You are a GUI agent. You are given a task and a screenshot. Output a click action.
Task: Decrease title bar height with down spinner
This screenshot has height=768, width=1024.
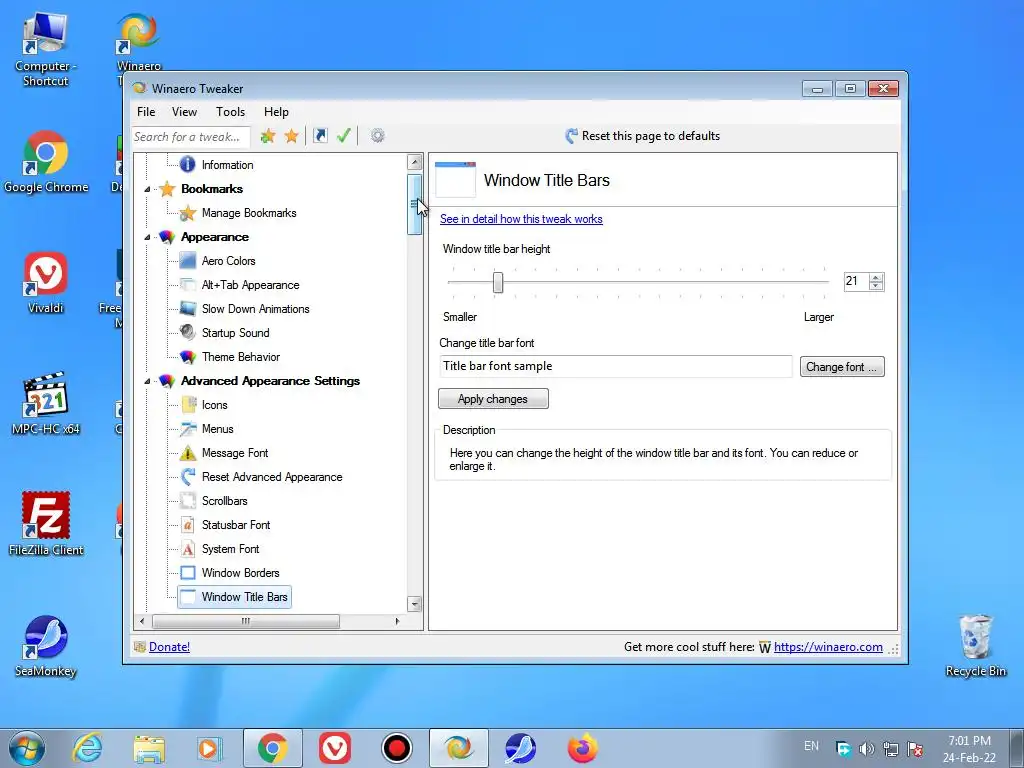tap(876, 286)
